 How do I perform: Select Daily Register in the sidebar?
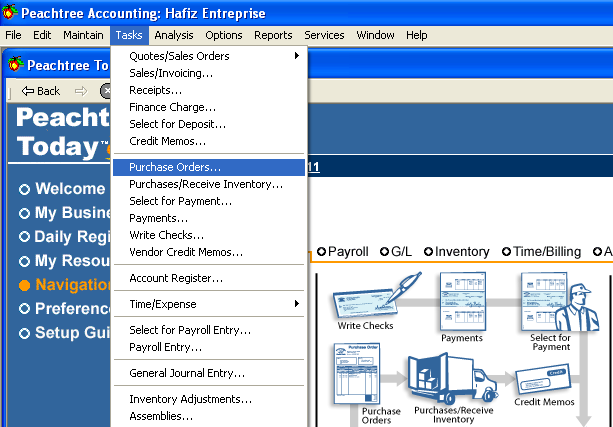point(65,237)
